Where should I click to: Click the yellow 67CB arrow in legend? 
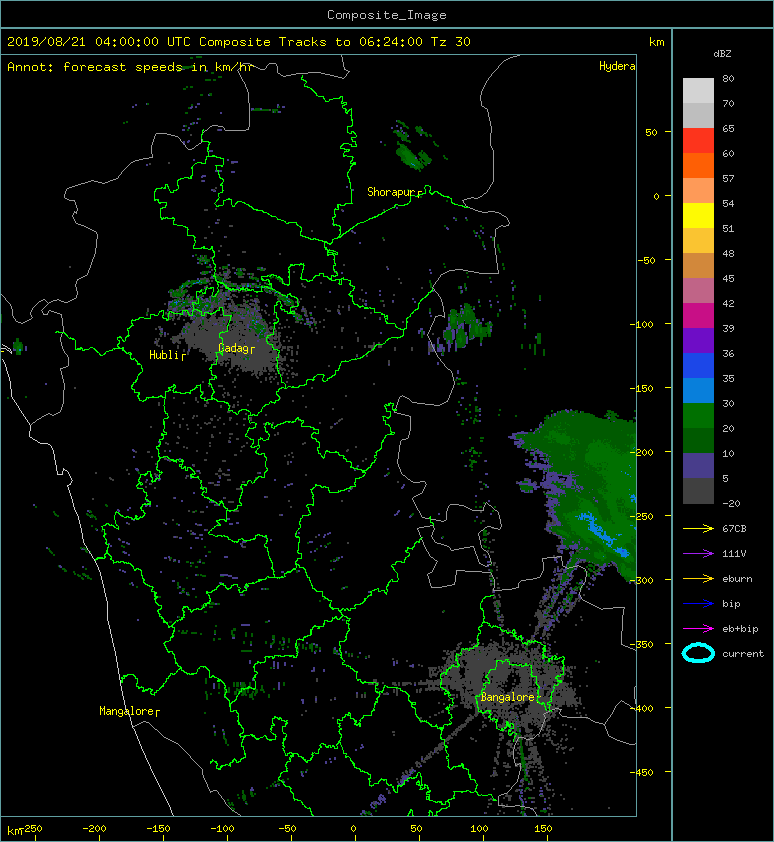point(698,529)
